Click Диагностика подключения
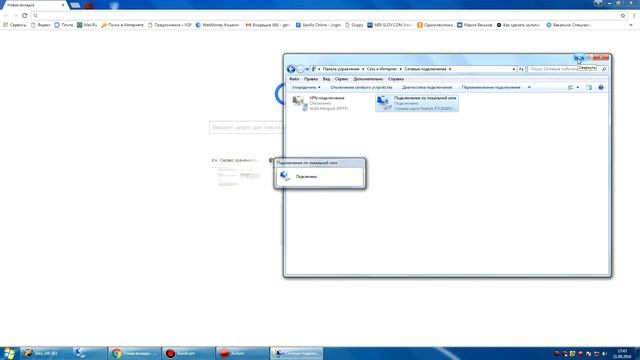 click(427, 87)
